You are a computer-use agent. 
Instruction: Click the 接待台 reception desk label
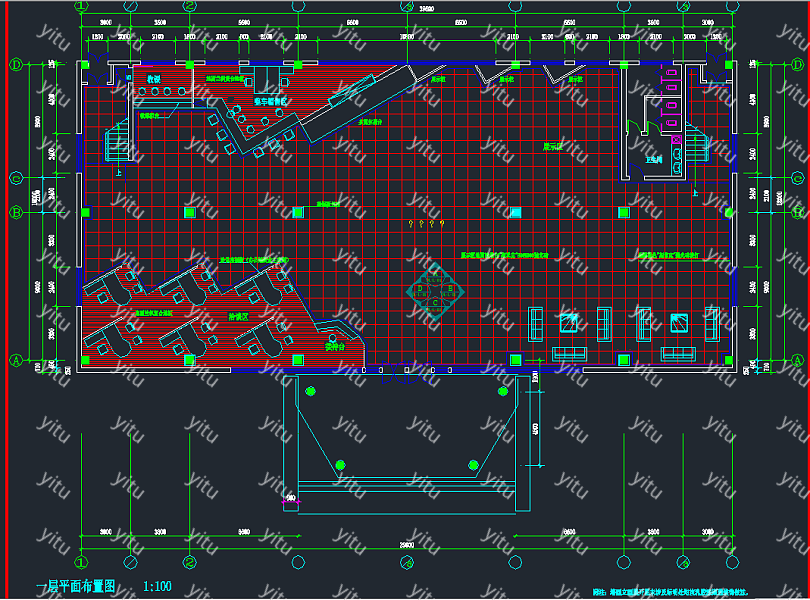click(334, 347)
